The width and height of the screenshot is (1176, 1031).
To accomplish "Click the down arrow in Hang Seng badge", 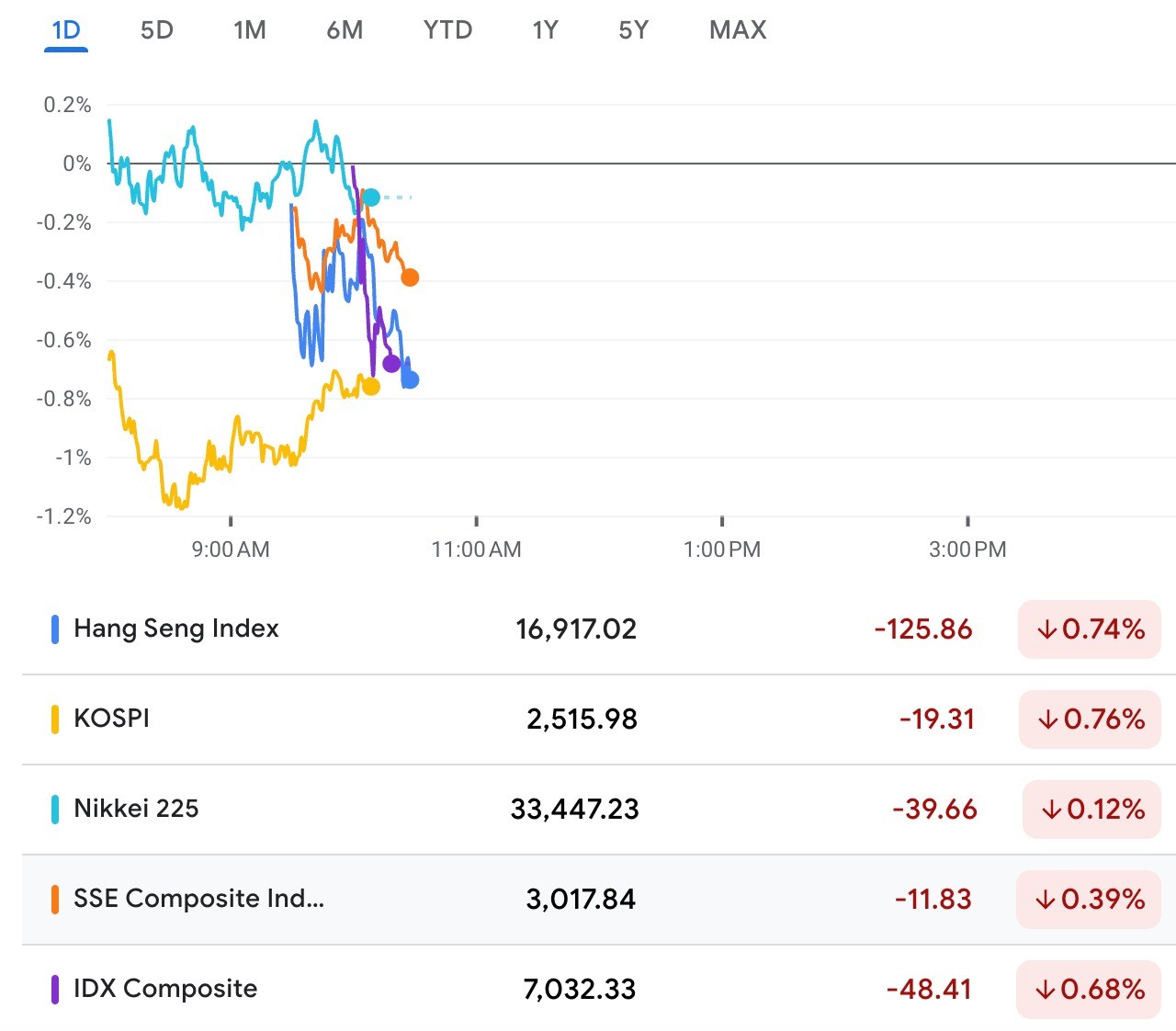I will pyautogui.click(x=1046, y=630).
